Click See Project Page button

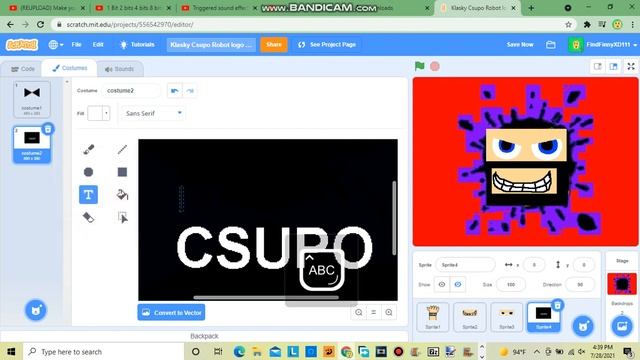tap(327, 44)
